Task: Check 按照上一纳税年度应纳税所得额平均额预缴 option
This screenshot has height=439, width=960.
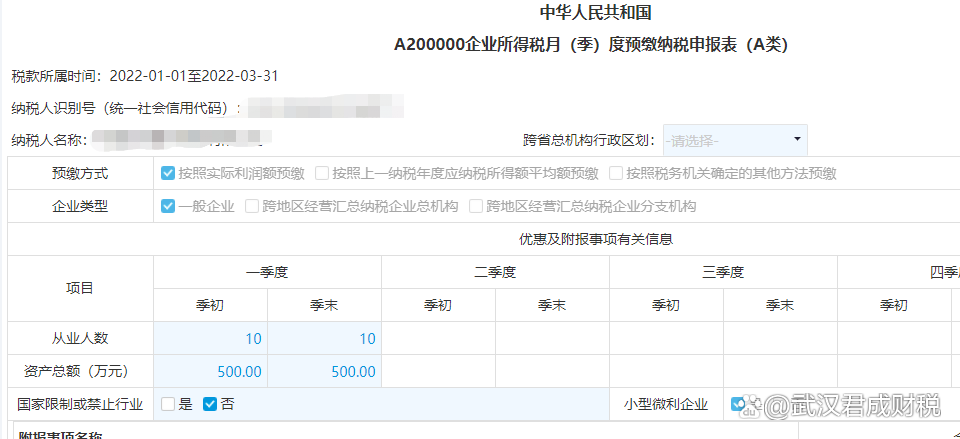Action: click(322, 173)
